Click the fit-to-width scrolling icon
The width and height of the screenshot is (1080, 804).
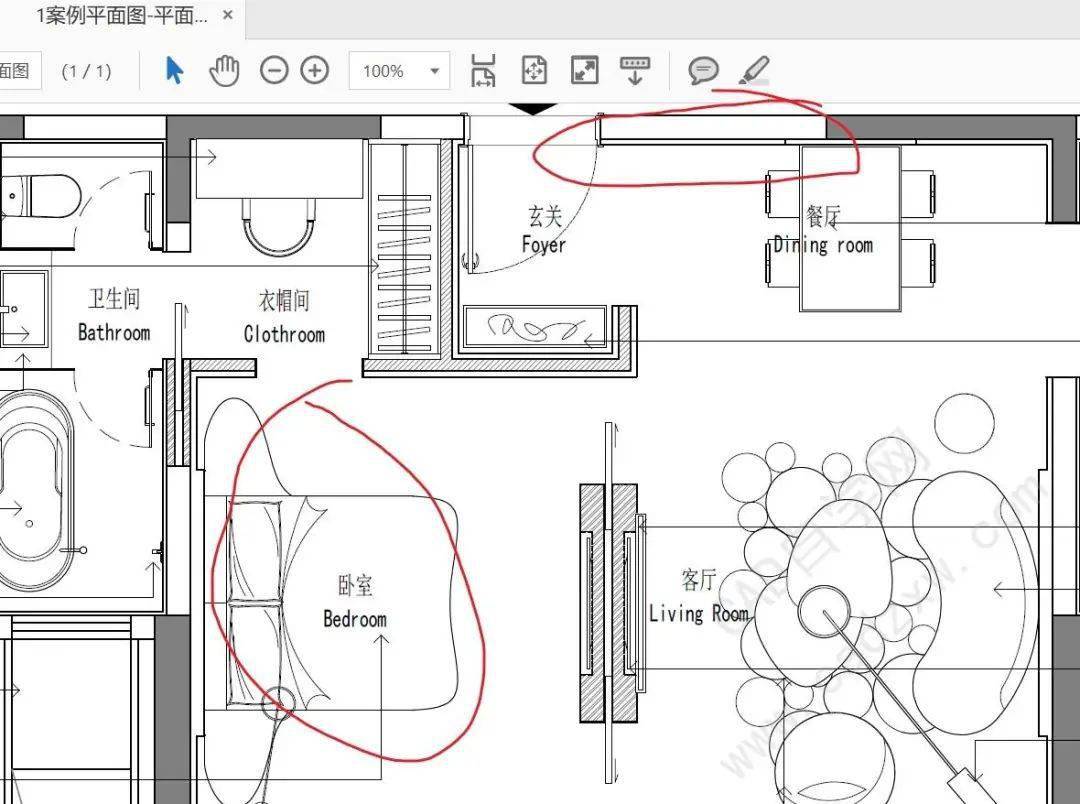[x=483, y=70]
